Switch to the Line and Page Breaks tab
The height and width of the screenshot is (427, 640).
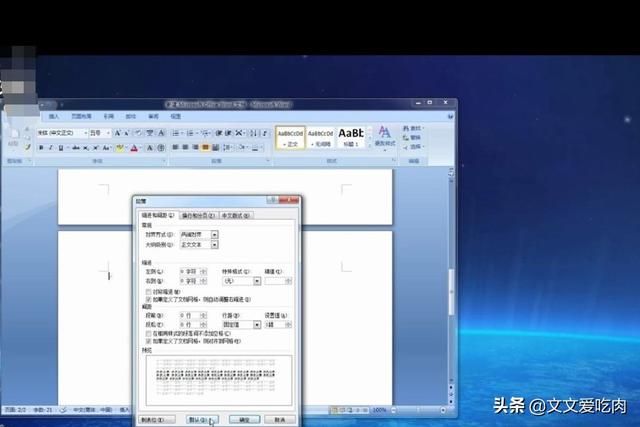click(198, 215)
